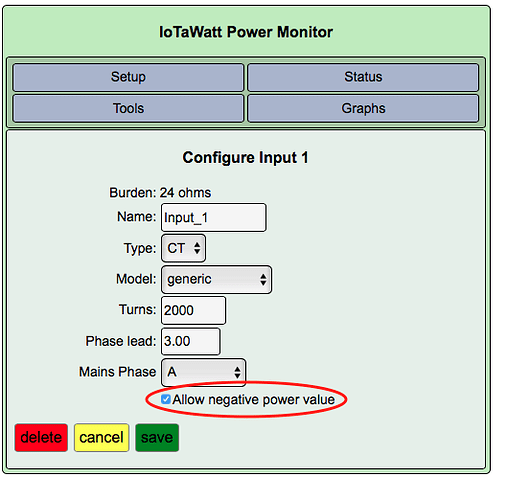The image size is (506, 500).
Task: Focus the Phase lead input field
Action: coord(191,341)
